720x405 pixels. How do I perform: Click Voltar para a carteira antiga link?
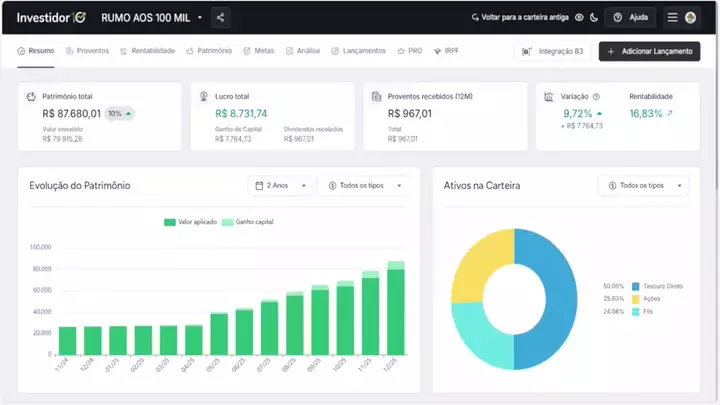coord(520,18)
